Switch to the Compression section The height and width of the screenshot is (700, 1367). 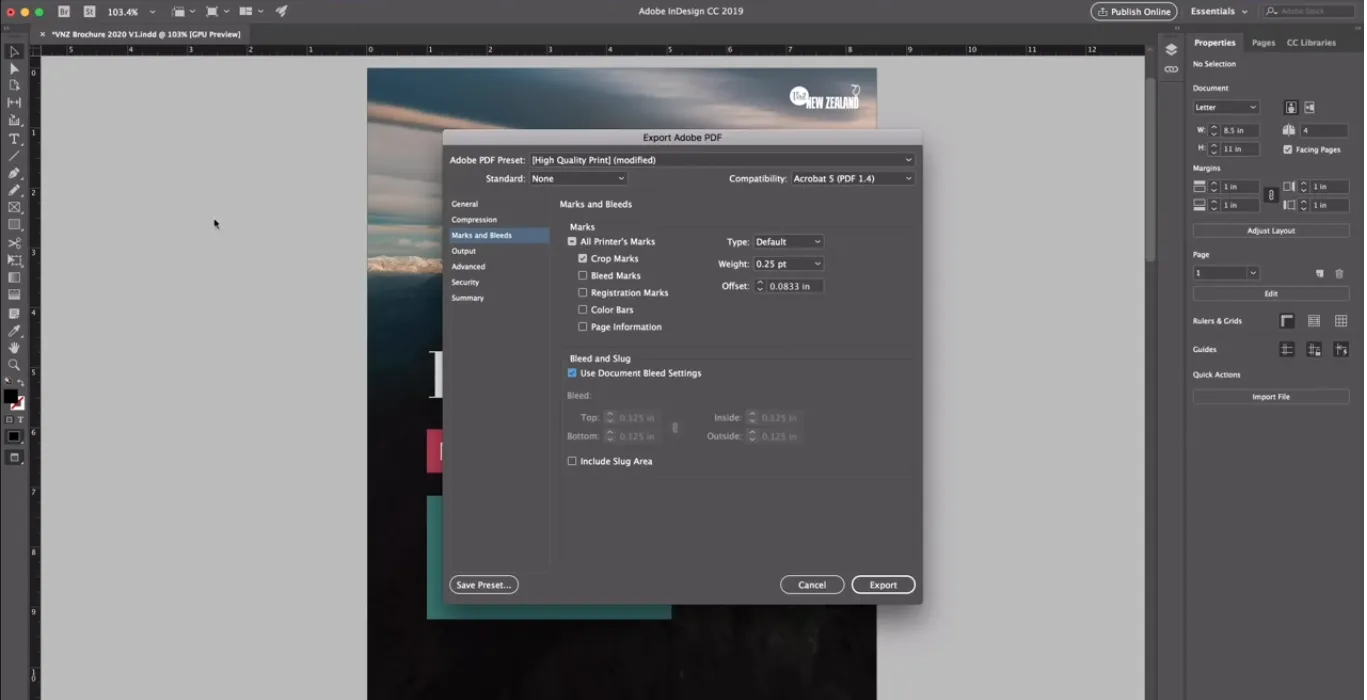[474, 220]
